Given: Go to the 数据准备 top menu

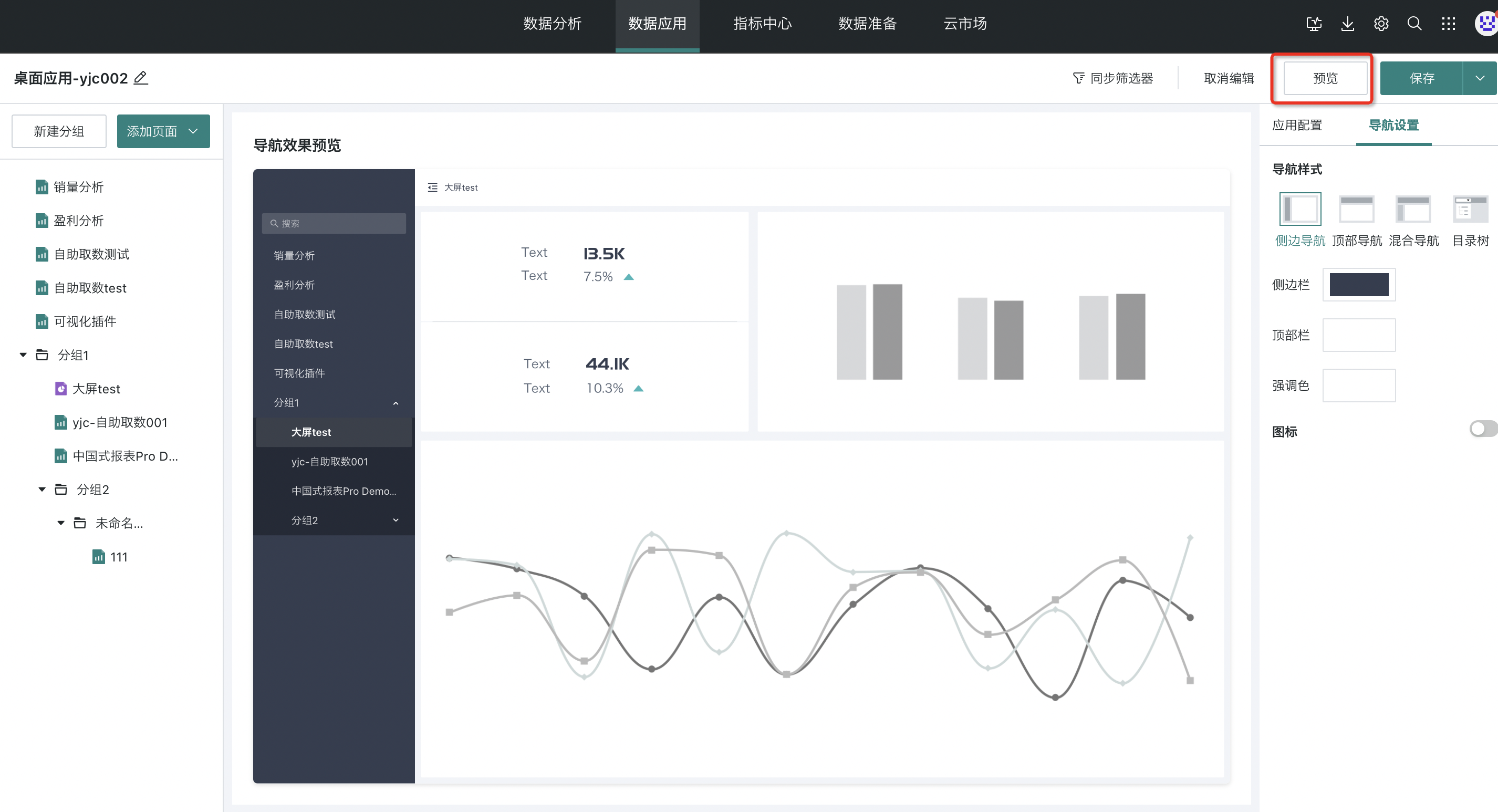Looking at the screenshot, I should pyautogui.click(x=867, y=24).
